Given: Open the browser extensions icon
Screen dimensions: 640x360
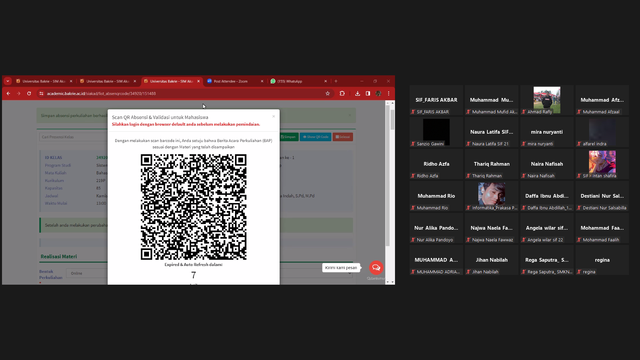Looking at the screenshot, I should click(x=342, y=93).
